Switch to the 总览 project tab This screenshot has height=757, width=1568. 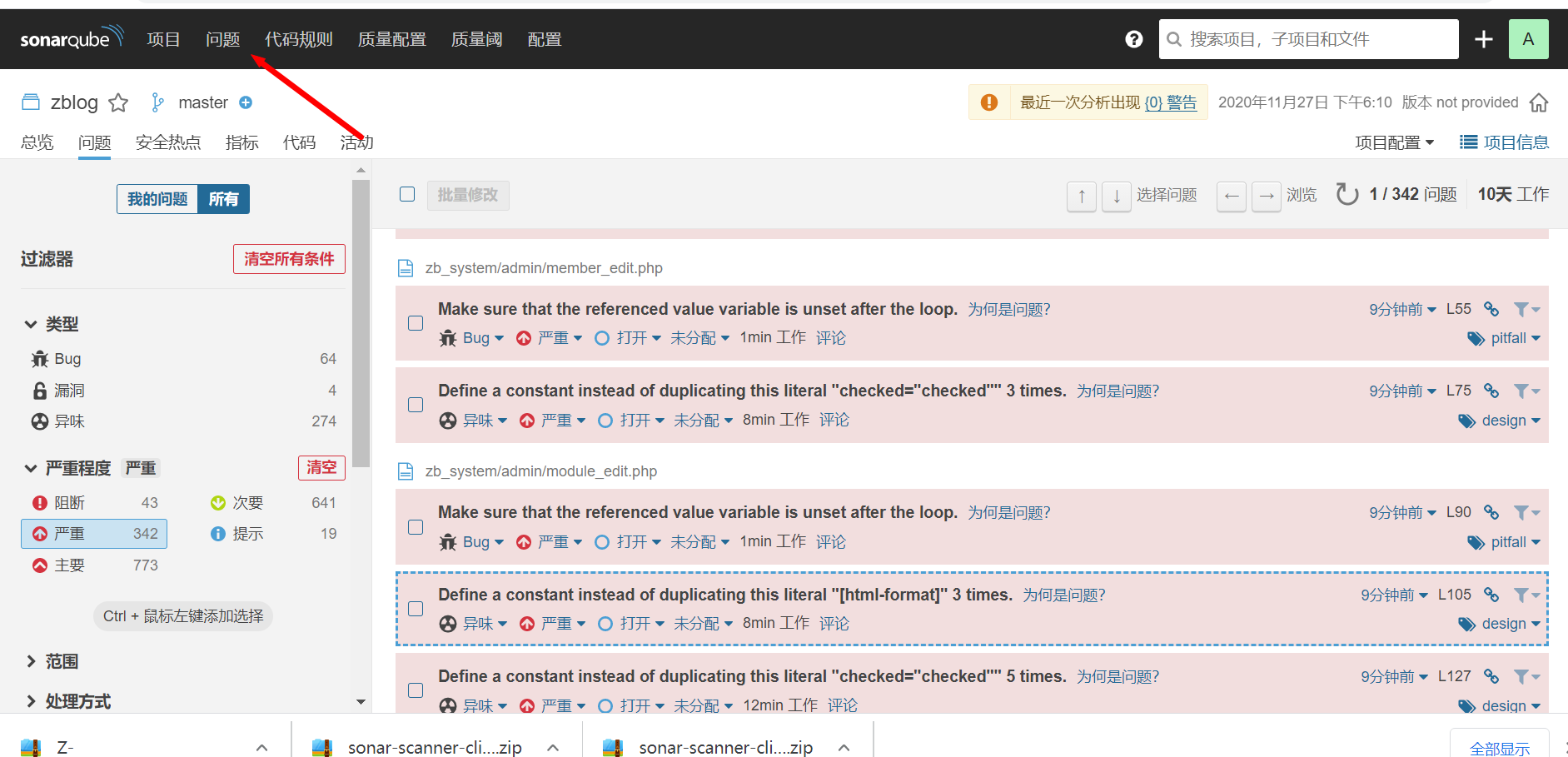click(x=37, y=142)
